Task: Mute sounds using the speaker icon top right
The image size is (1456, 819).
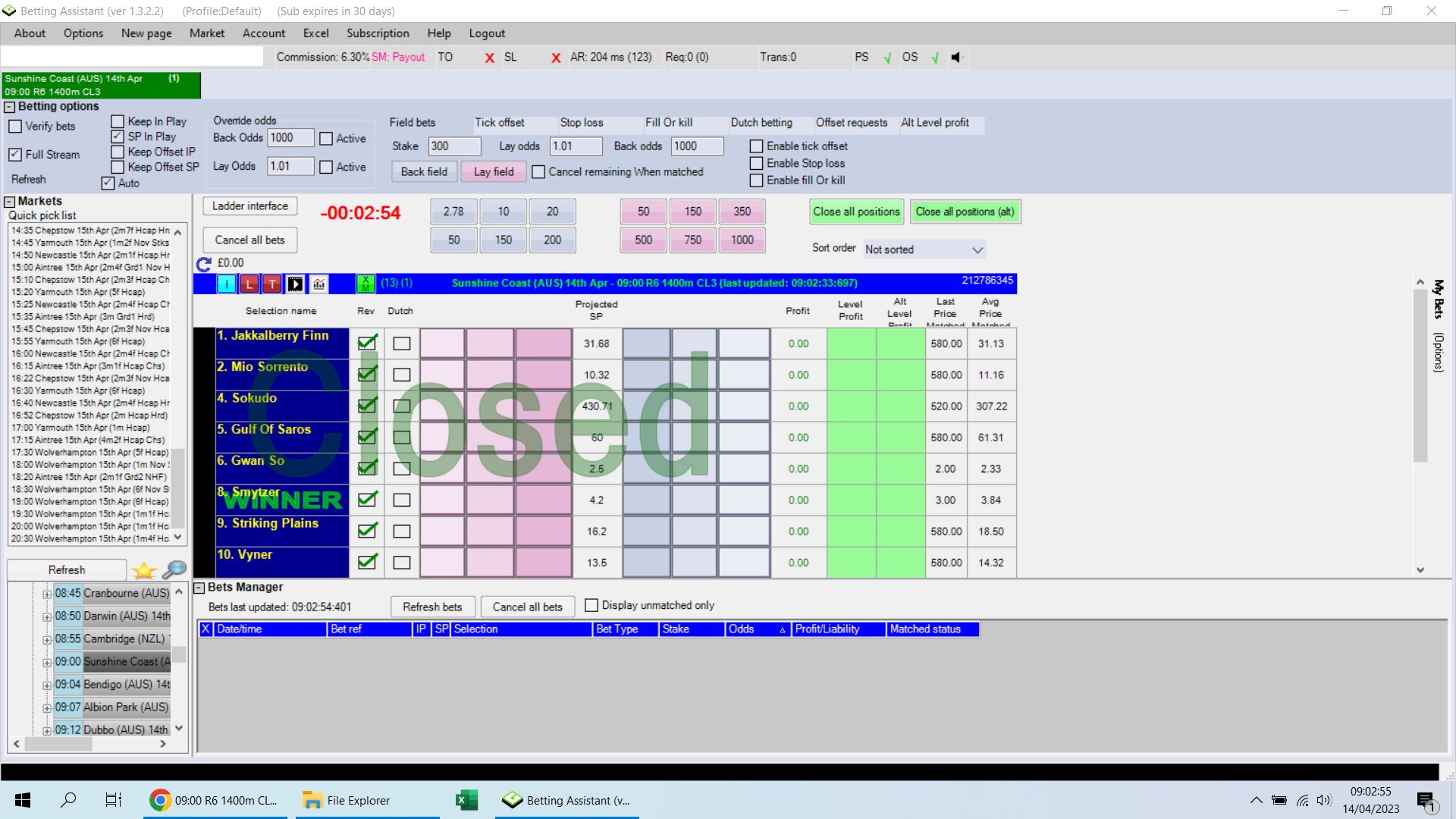Action: coord(956,57)
